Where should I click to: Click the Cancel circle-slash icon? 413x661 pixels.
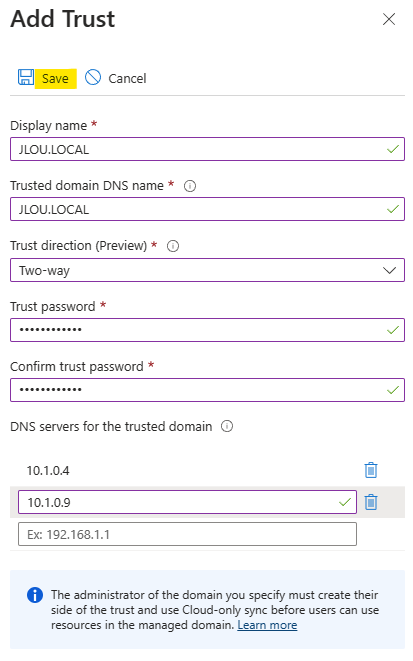click(93, 78)
